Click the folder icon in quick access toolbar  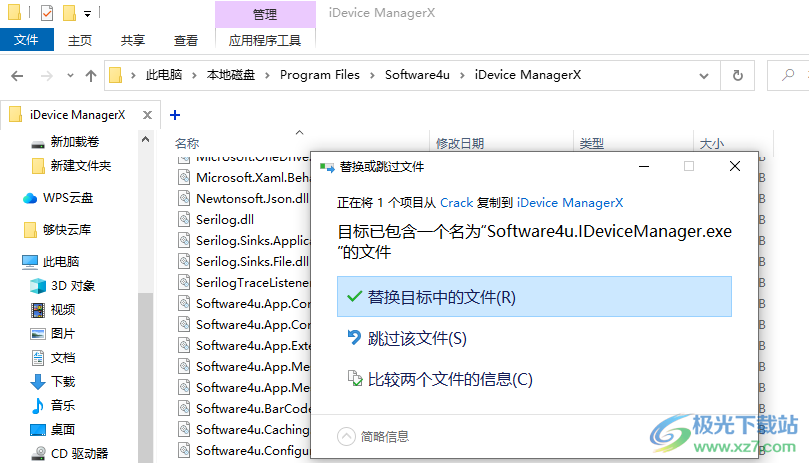[14, 12]
